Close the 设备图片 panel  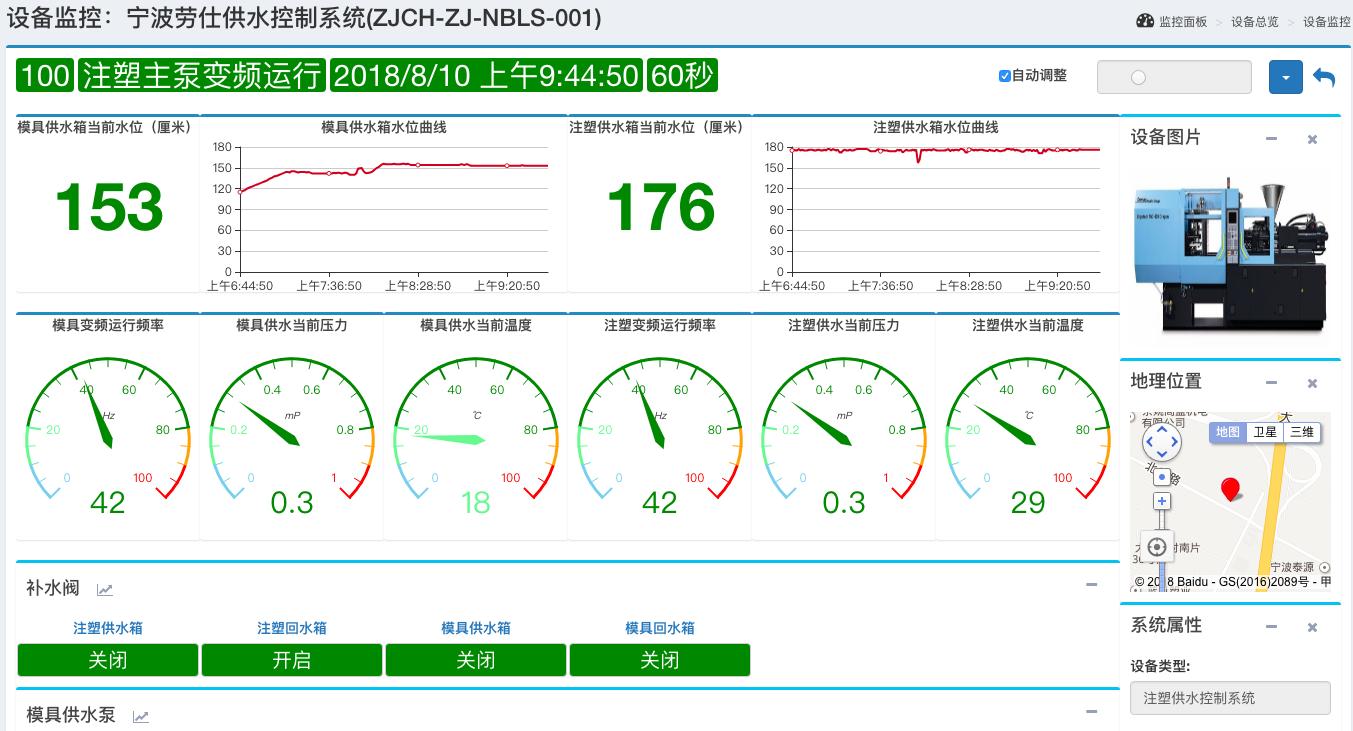pos(1312,139)
